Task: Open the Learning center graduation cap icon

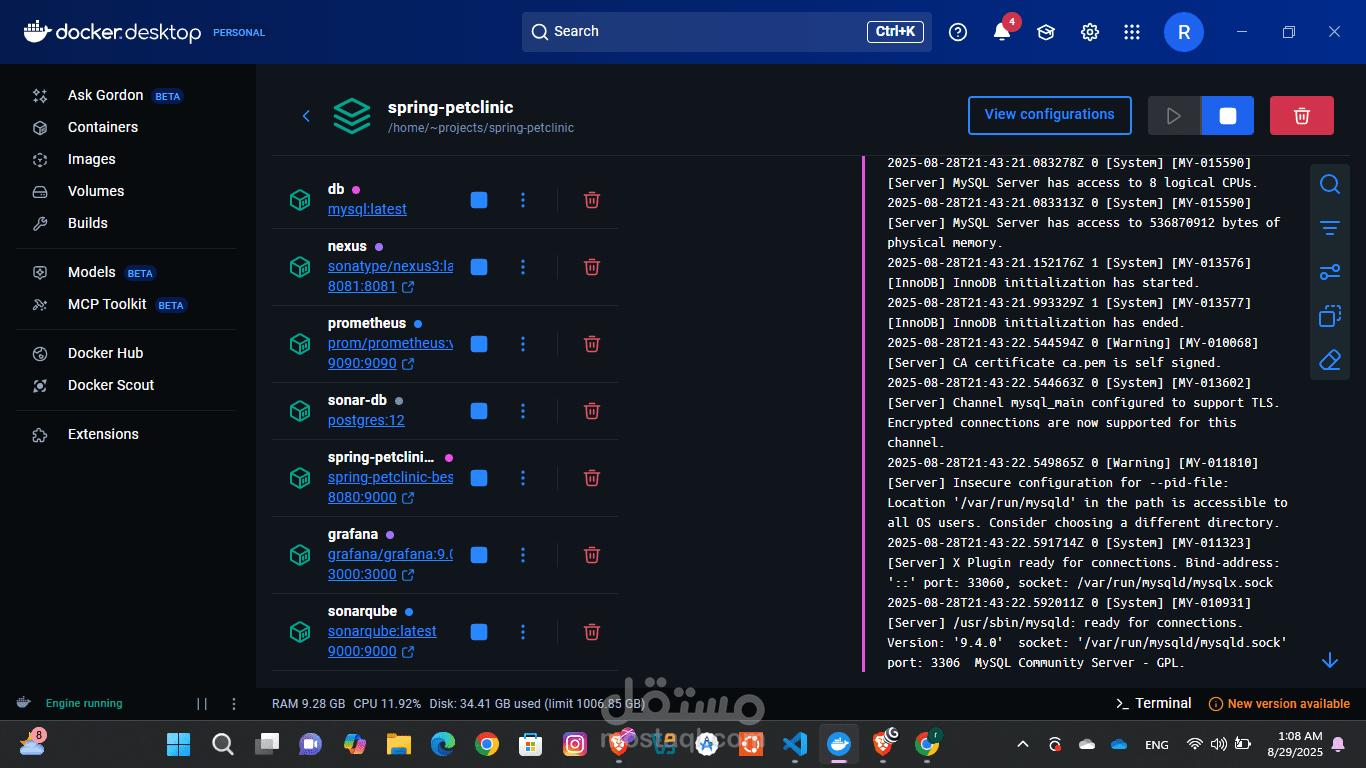Action: [x=1046, y=32]
